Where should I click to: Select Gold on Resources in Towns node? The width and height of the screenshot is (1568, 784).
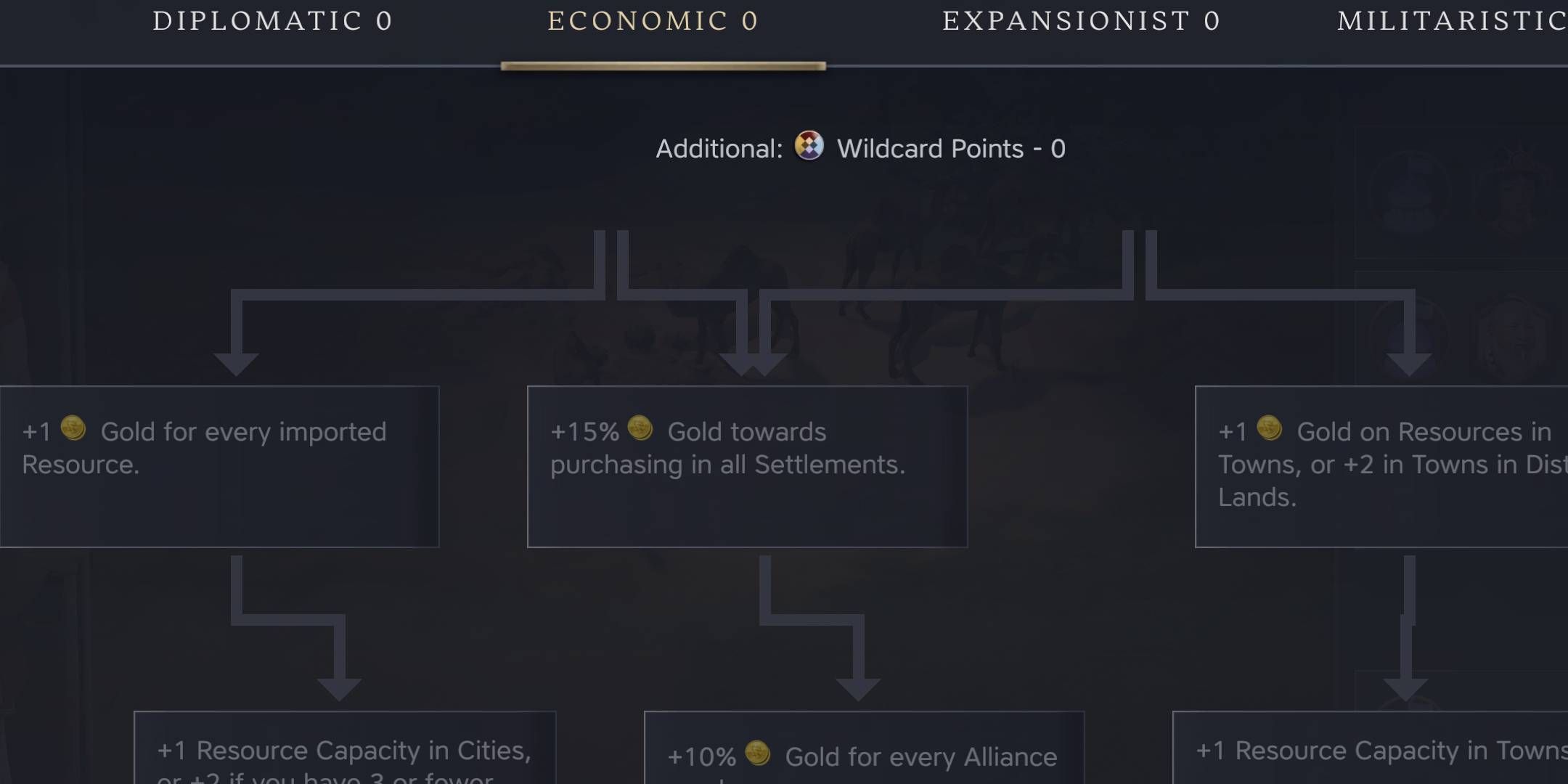point(1381,467)
